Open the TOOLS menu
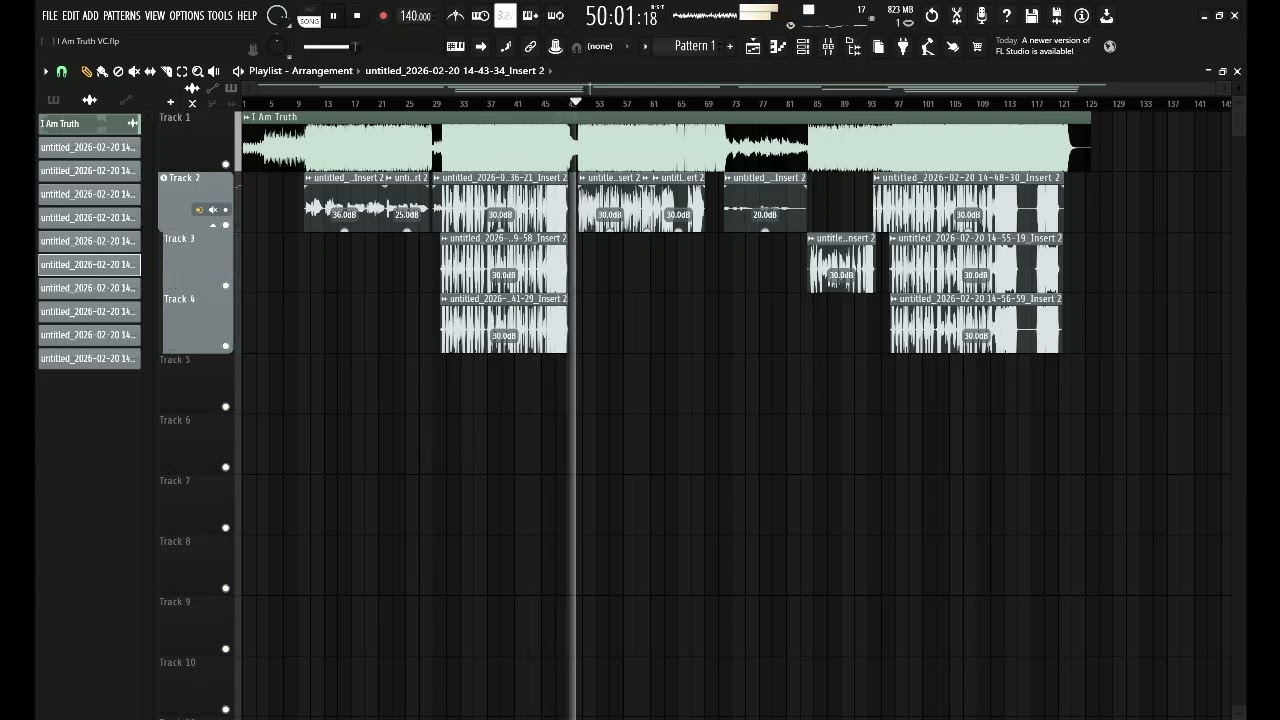Image resolution: width=1280 pixels, height=720 pixels. coord(220,16)
